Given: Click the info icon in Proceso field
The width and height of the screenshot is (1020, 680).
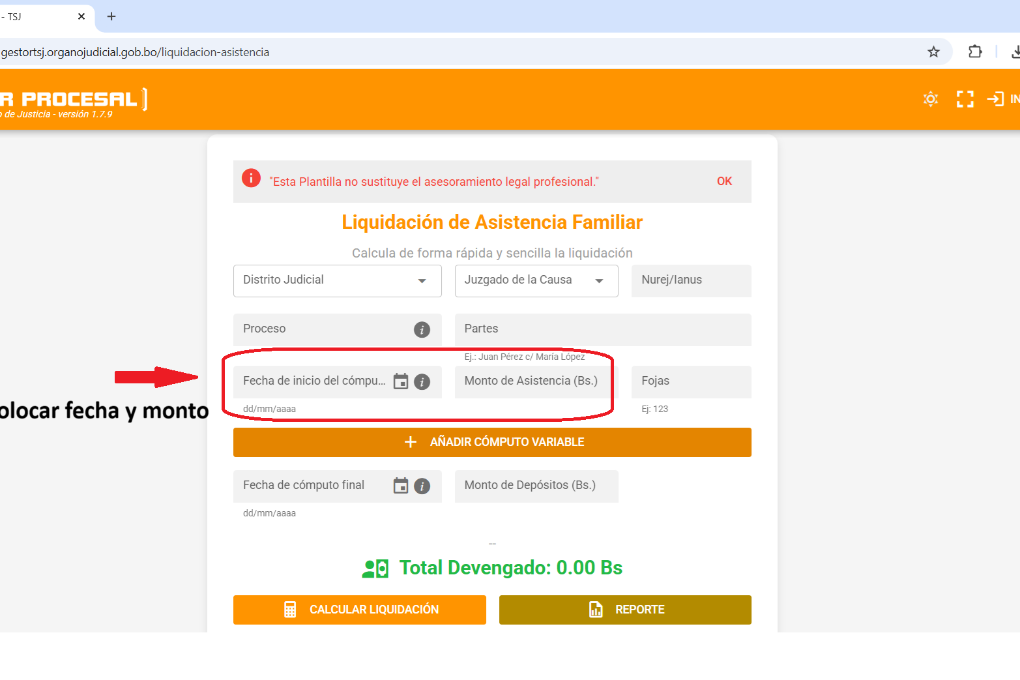Looking at the screenshot, I should click(x=422, y=329).
